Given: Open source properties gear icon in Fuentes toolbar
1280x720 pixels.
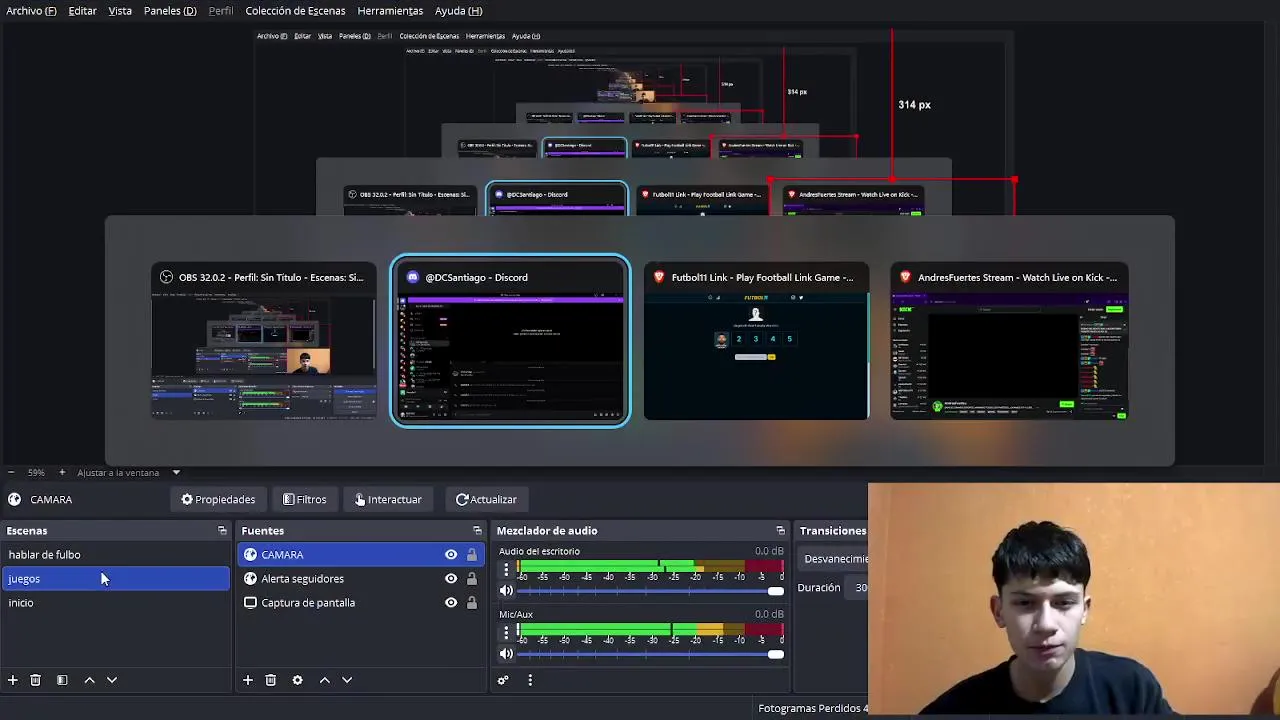Looking at the screenshot, I should coord(297,680).
